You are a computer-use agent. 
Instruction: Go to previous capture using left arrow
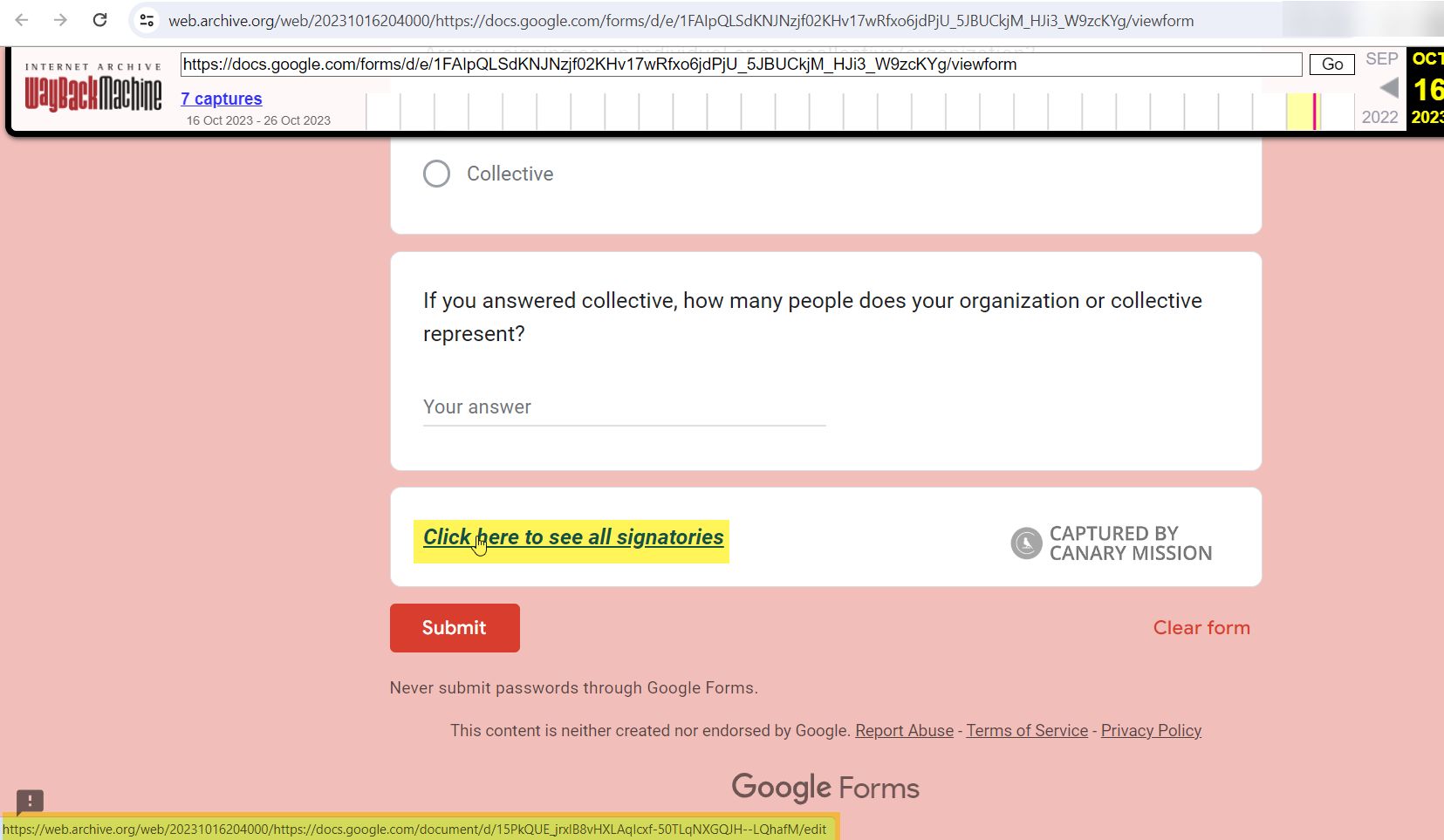click(1389, 88)
